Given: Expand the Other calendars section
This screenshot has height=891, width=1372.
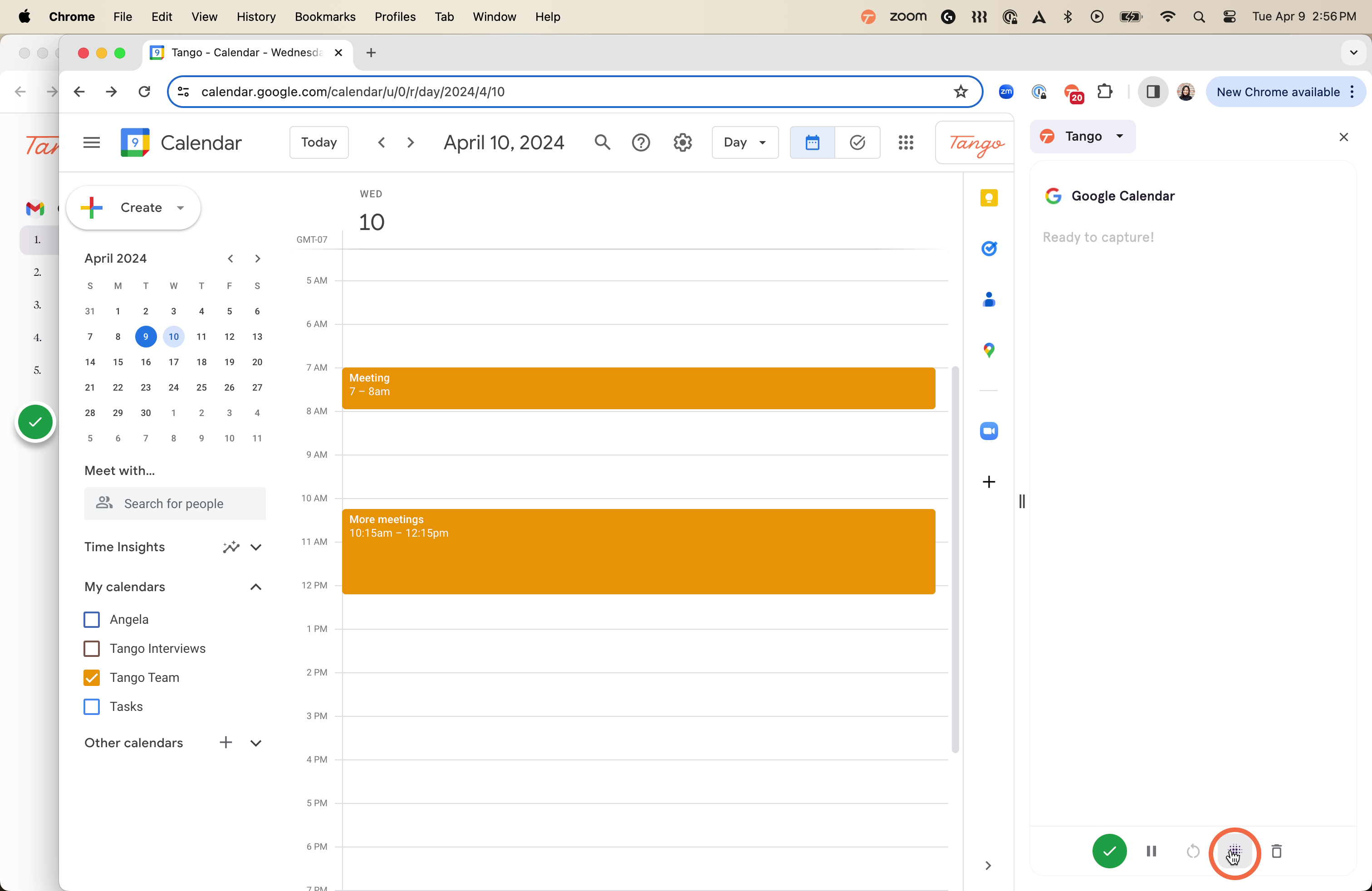Looking at the screenshot, I should tap(256, 743).
